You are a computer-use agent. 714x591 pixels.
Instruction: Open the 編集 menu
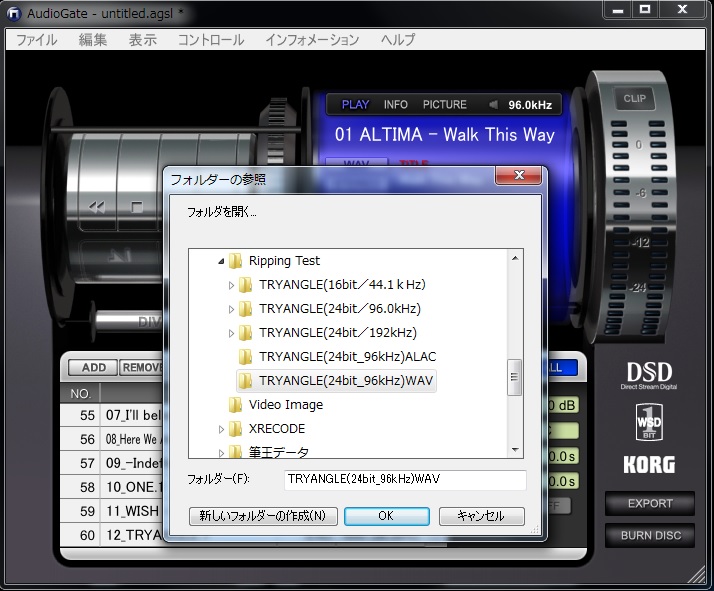coord(93,40)
